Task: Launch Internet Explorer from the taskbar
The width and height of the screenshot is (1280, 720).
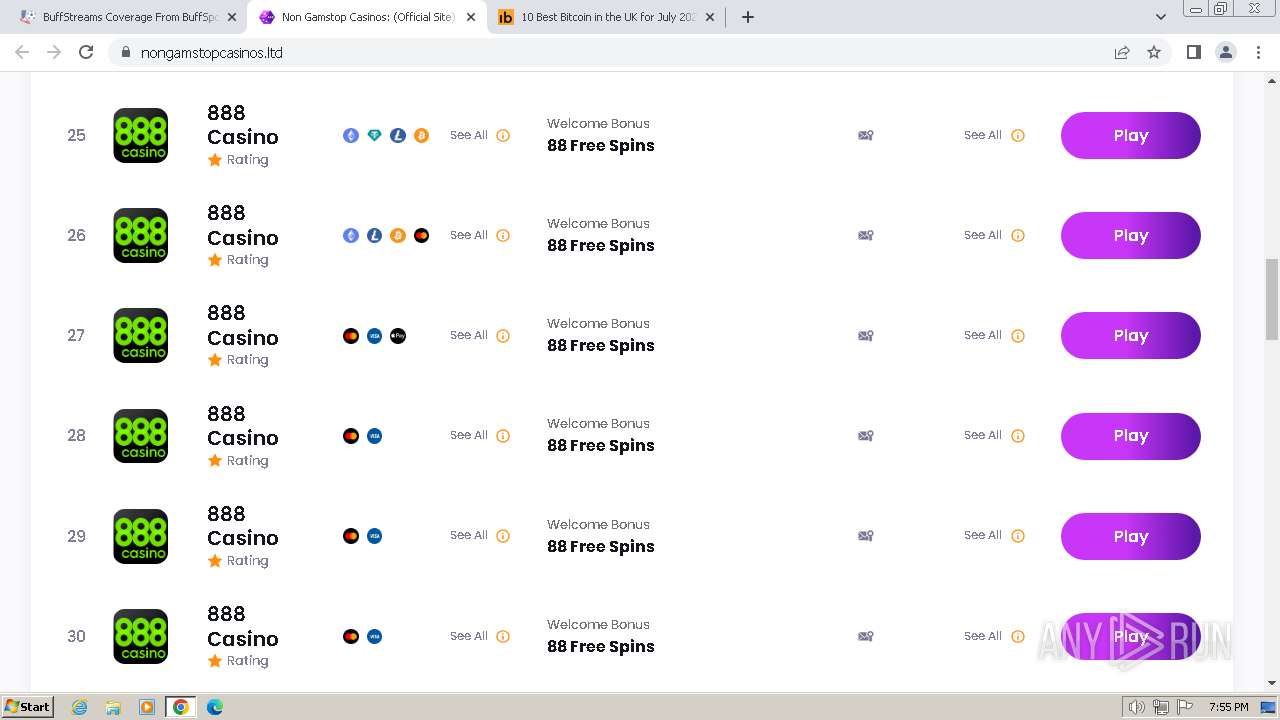Action: point(80,707)
